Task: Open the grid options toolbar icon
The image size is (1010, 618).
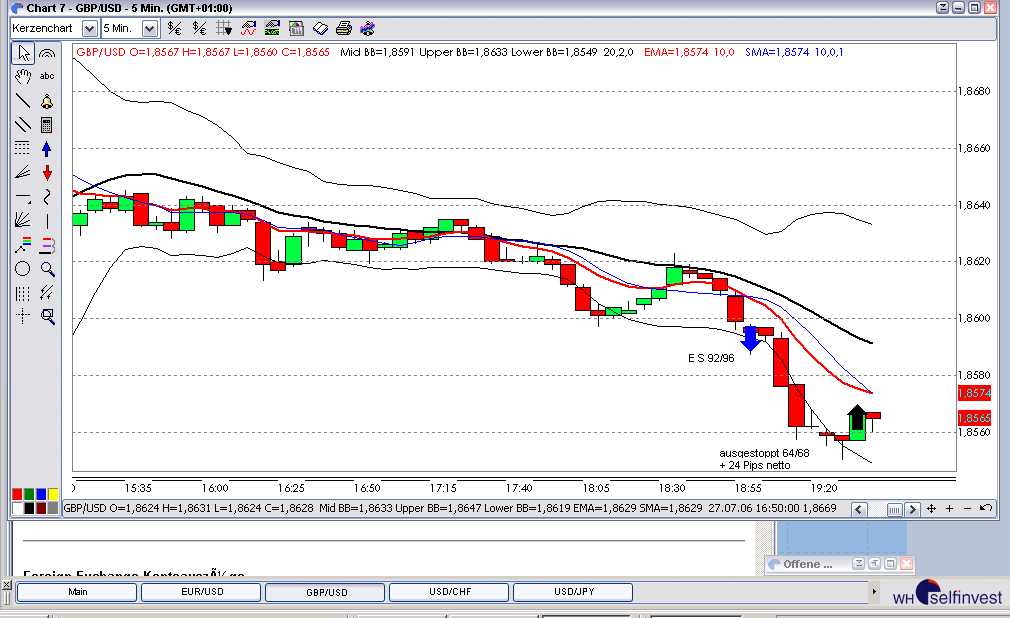Action: [224, 28]
